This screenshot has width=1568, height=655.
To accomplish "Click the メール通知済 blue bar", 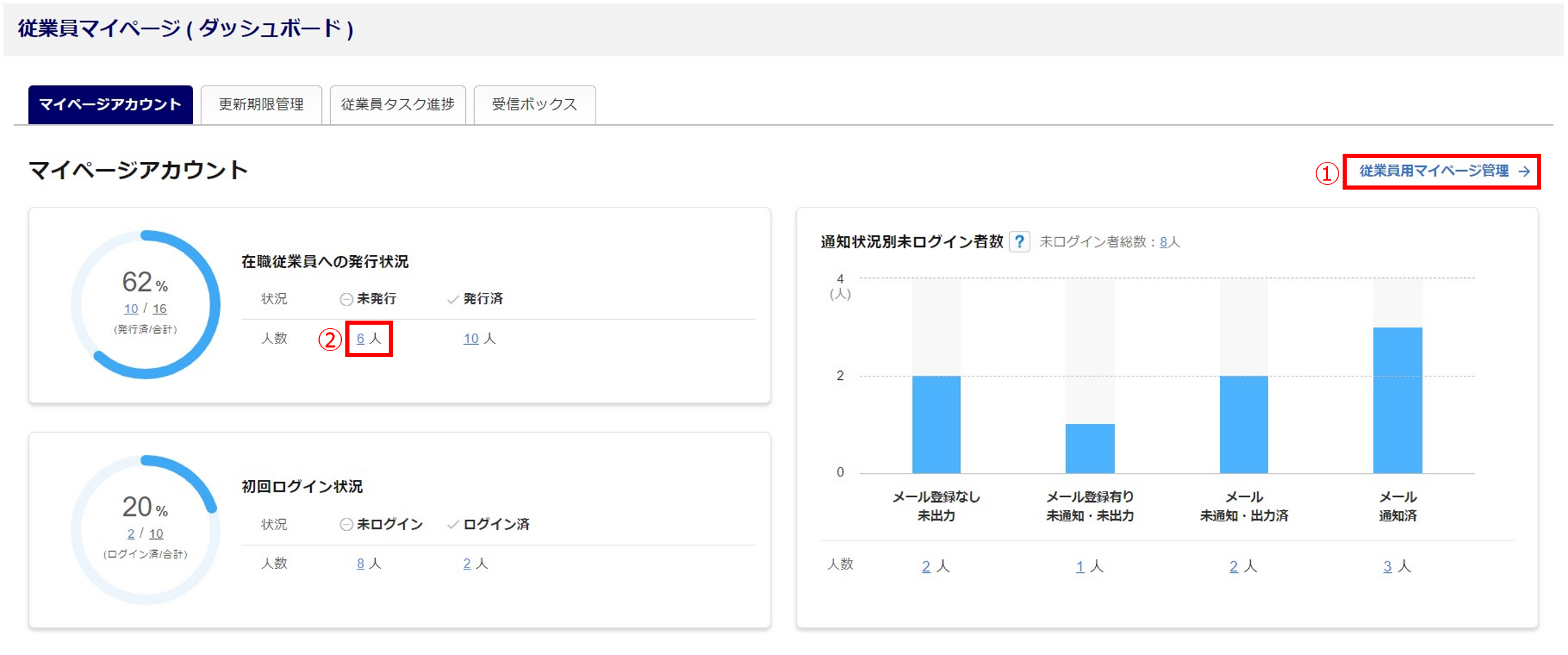I will coord(1397,400).
